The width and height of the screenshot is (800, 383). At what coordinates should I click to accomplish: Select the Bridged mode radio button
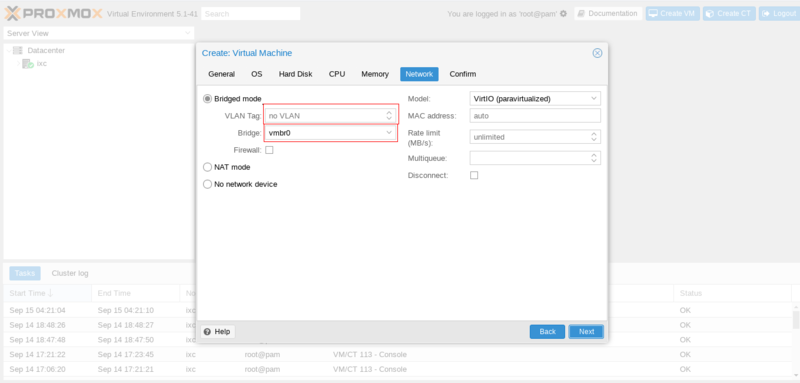tap(207, 99)
